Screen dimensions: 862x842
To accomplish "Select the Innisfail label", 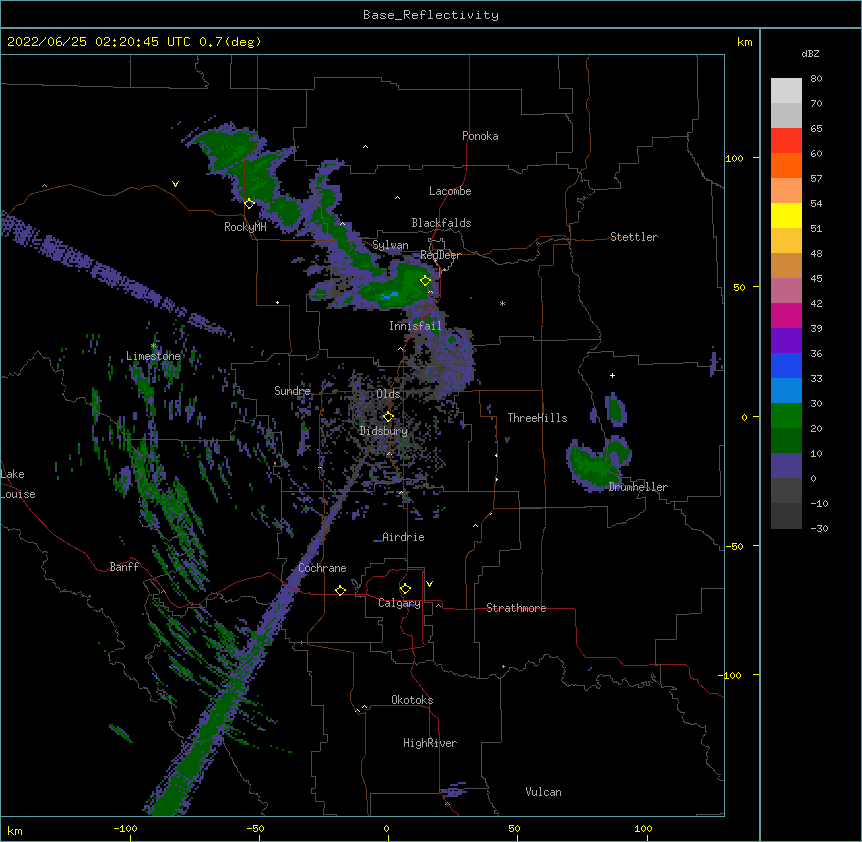I will [x=415, y=326].
